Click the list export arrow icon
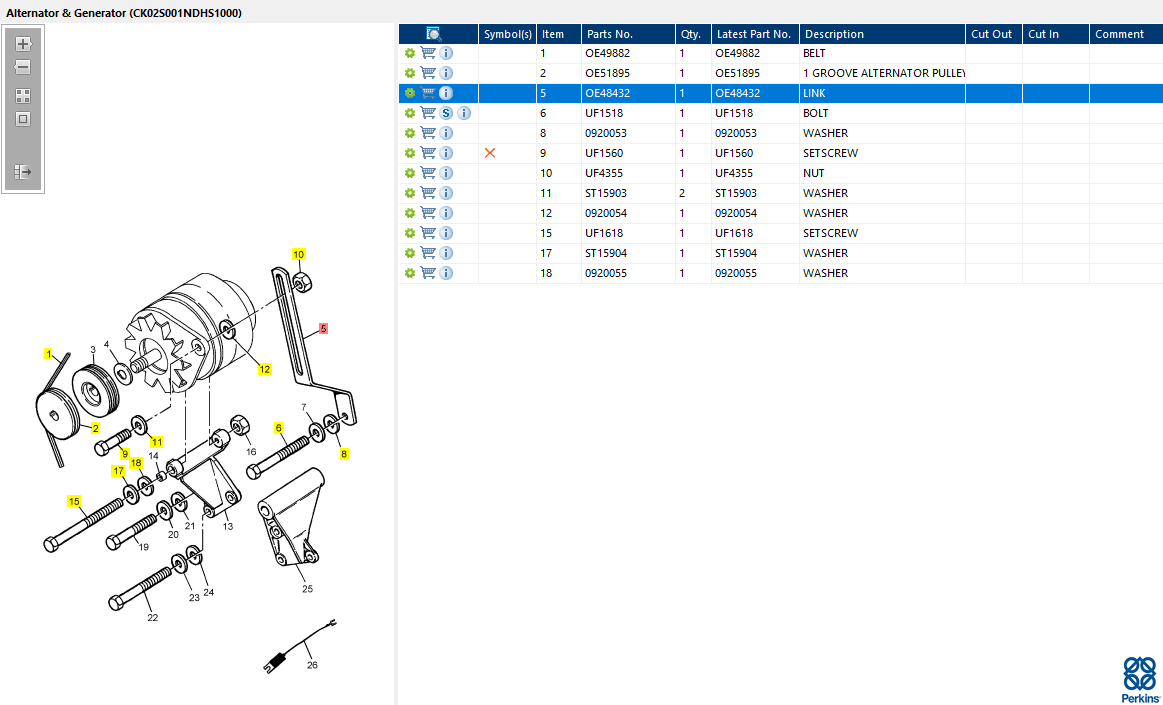Viewport: 1163px width, 705px height. coord(23,172)
